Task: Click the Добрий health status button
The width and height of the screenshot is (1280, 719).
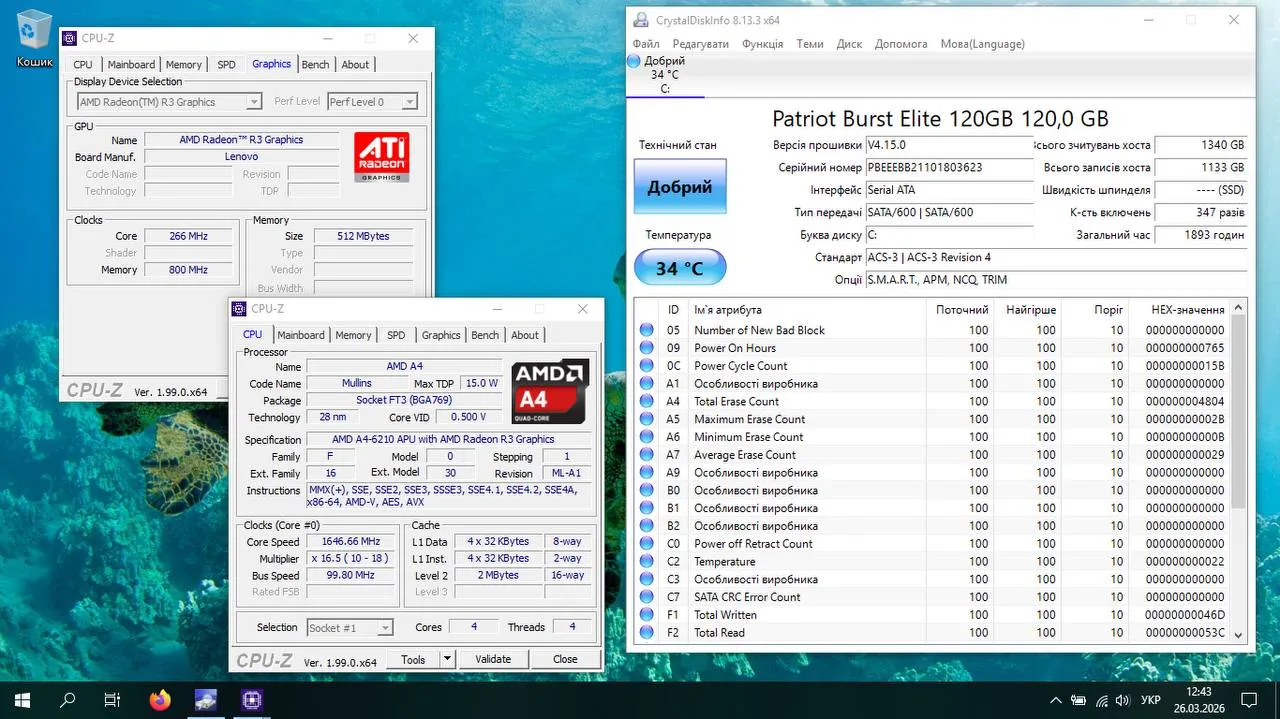Action: coord(680,187)
